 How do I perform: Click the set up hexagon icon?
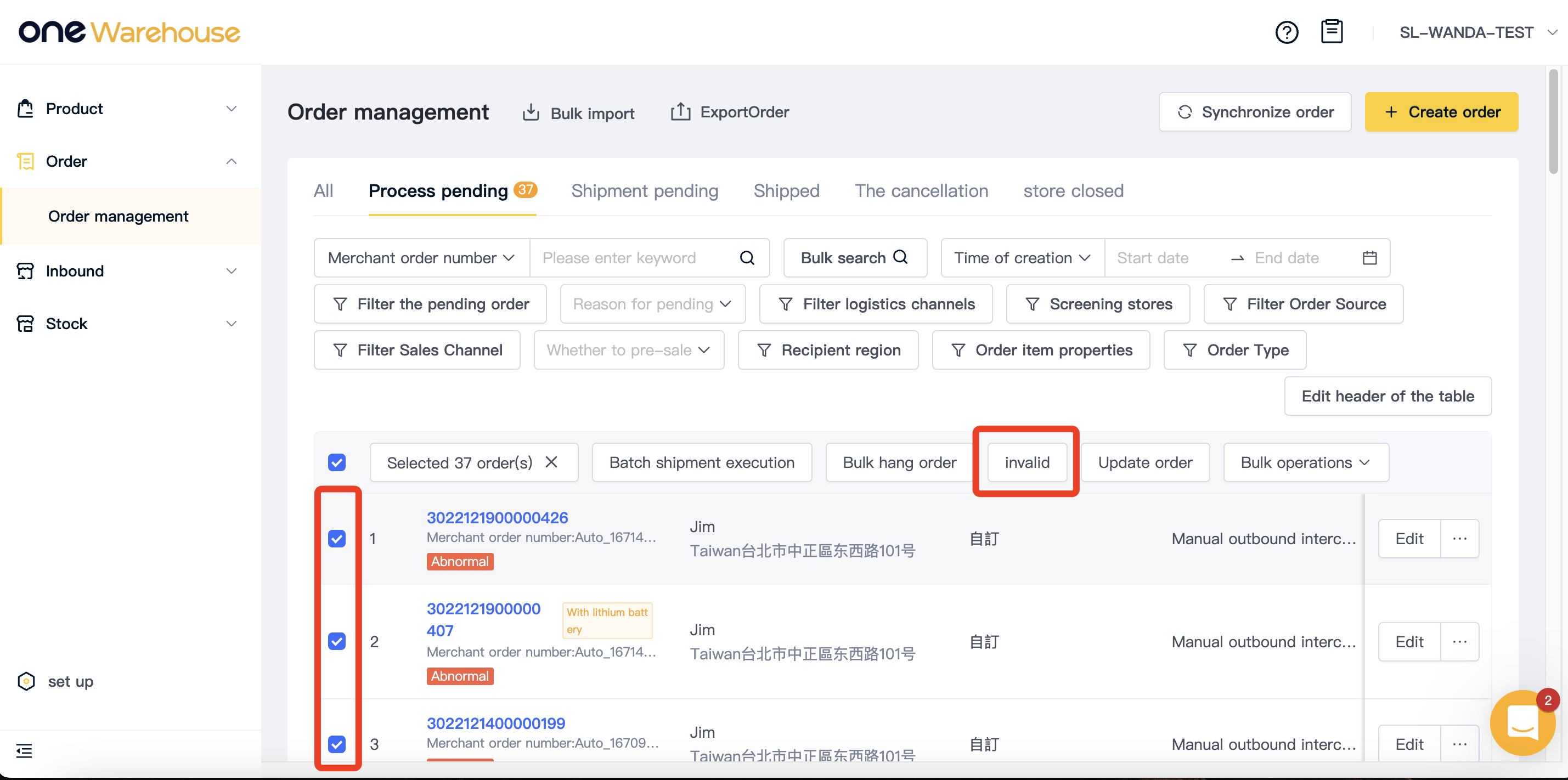(x=26, y=681)
